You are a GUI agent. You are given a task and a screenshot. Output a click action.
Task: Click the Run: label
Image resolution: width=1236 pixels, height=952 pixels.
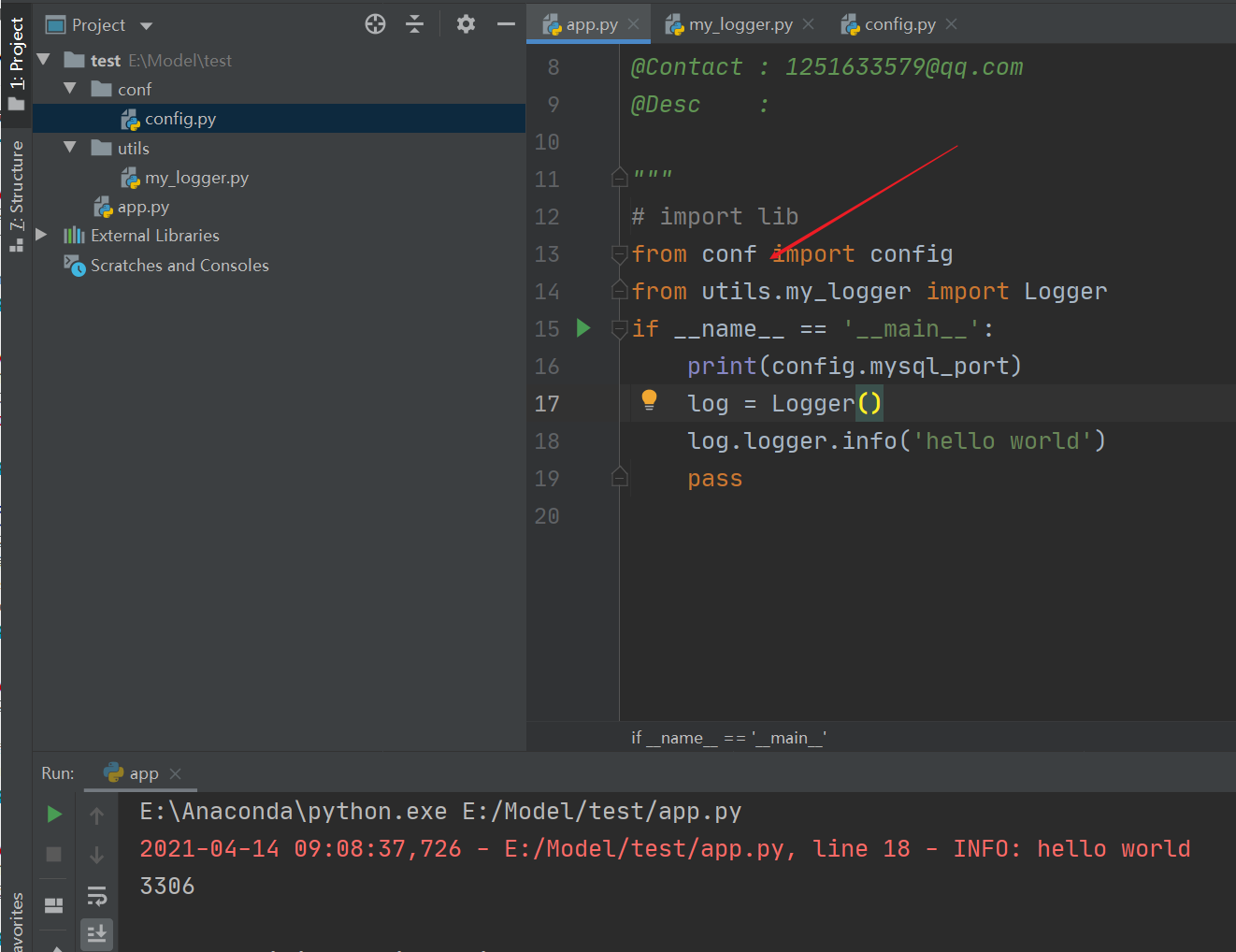click(x=58, y=773)
